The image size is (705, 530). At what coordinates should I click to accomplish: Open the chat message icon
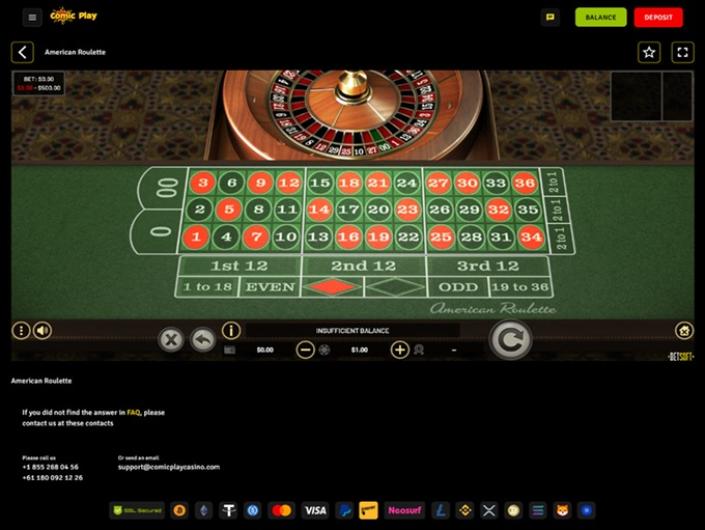point(550,17)
